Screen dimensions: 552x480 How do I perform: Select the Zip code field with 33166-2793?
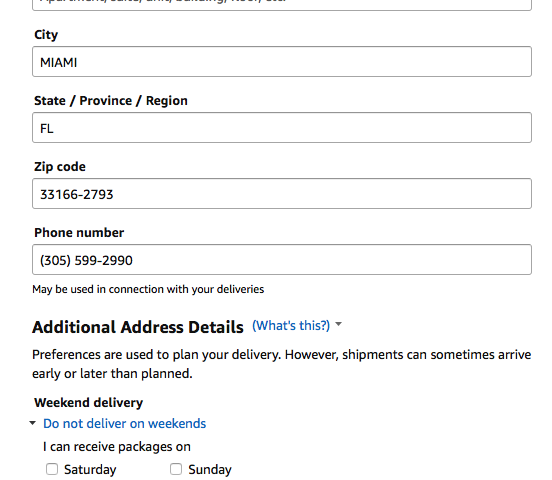282,193
